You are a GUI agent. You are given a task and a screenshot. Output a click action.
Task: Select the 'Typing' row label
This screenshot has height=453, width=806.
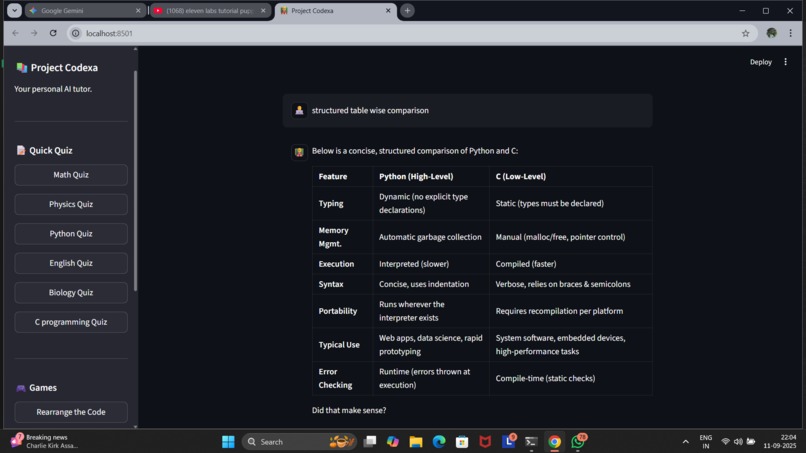[x=331, y=203]
